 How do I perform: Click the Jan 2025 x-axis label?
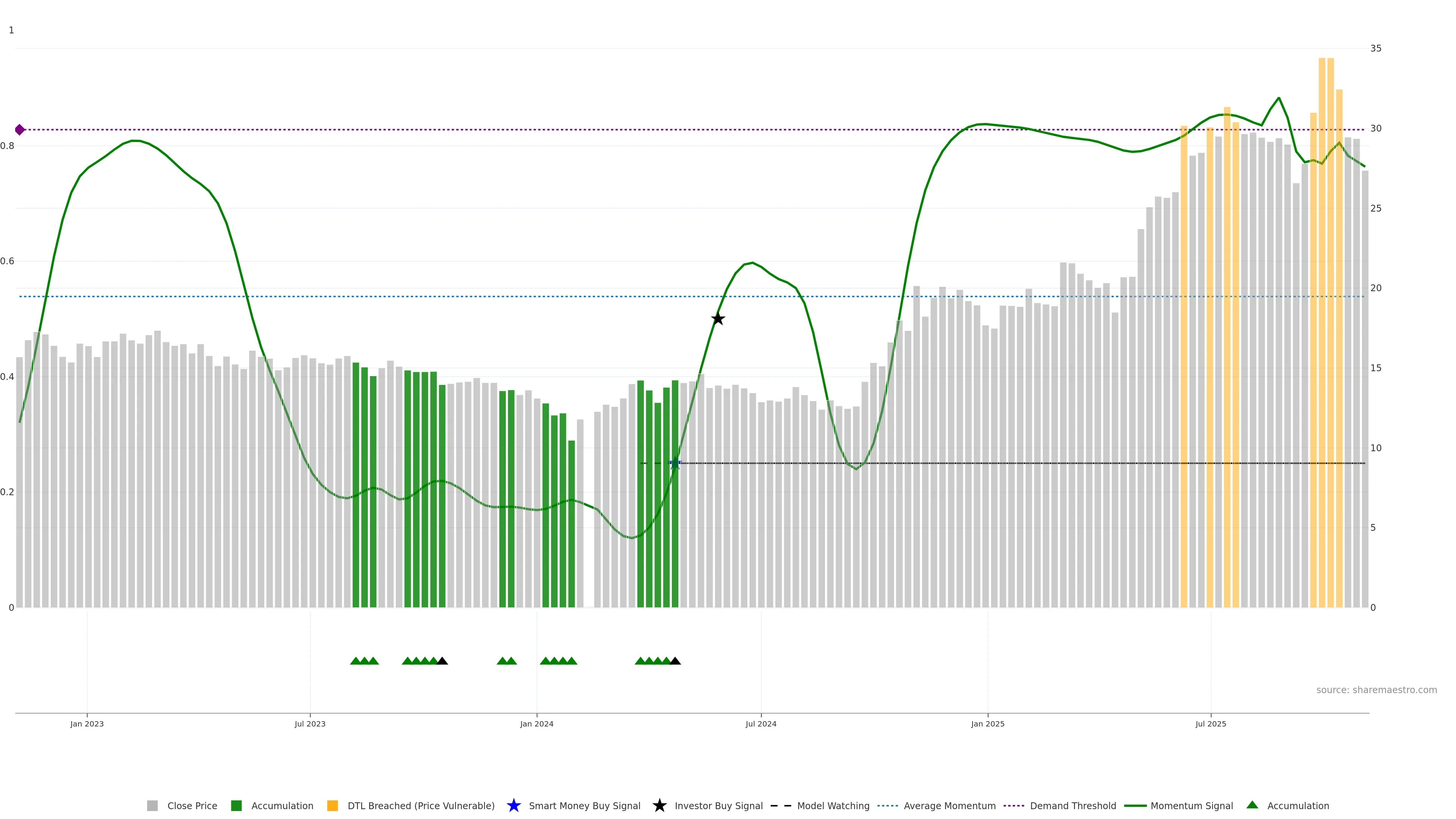(987, 724)
